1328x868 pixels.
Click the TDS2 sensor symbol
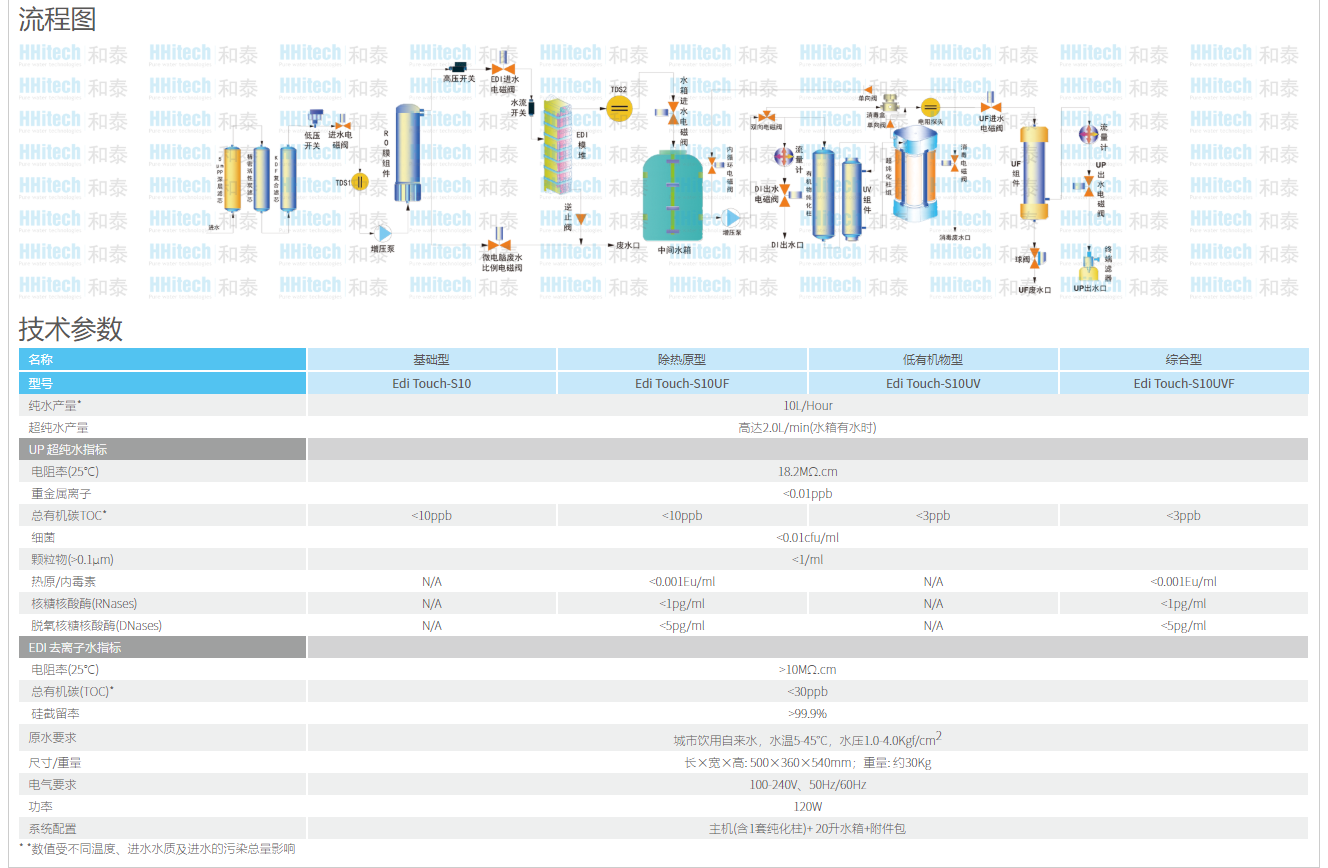(x=619, y=107)
